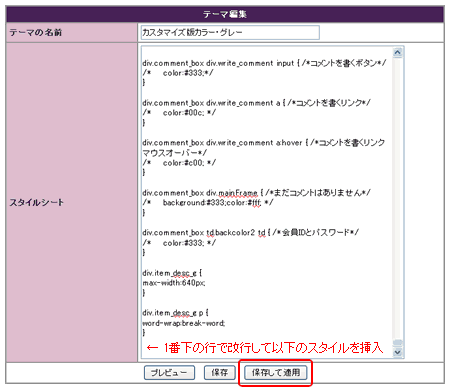
Task: Click the 'マウスオーバー*/' comment line
Action: click(175, 153)
